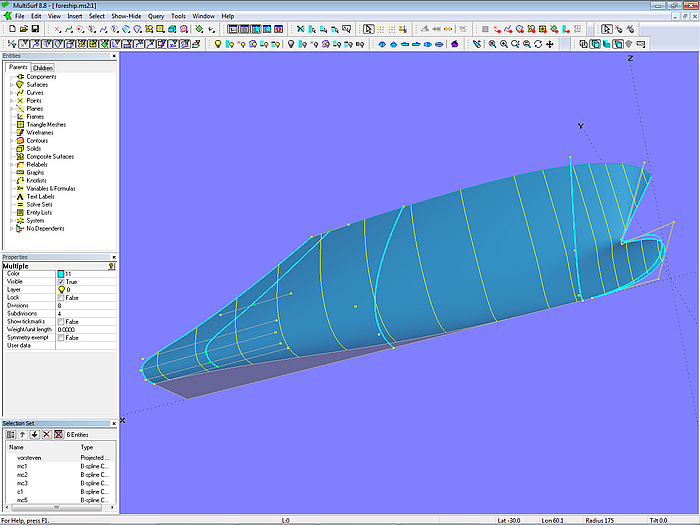Expand the Surfaces tree node
The height and width of the screenshot is (525, 700).
tap(11, 85)
